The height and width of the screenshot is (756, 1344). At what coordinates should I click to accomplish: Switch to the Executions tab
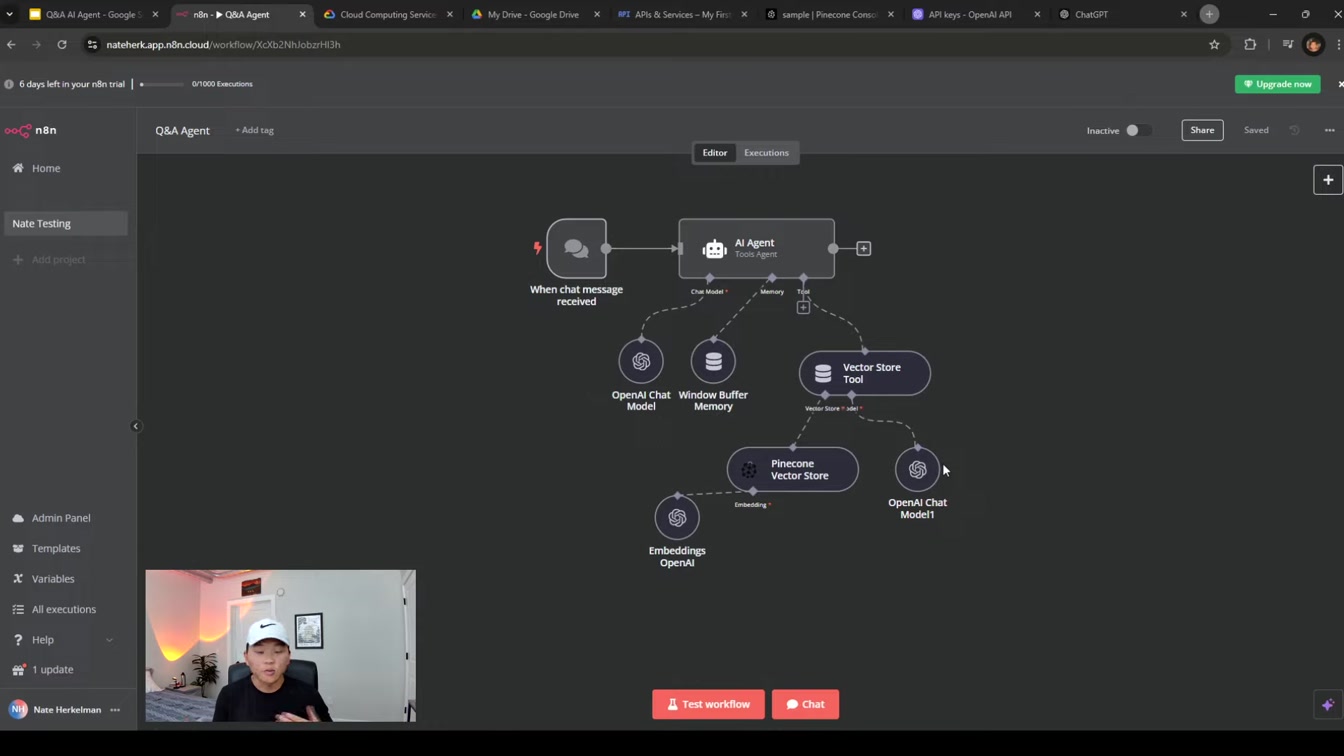point(766,153)
